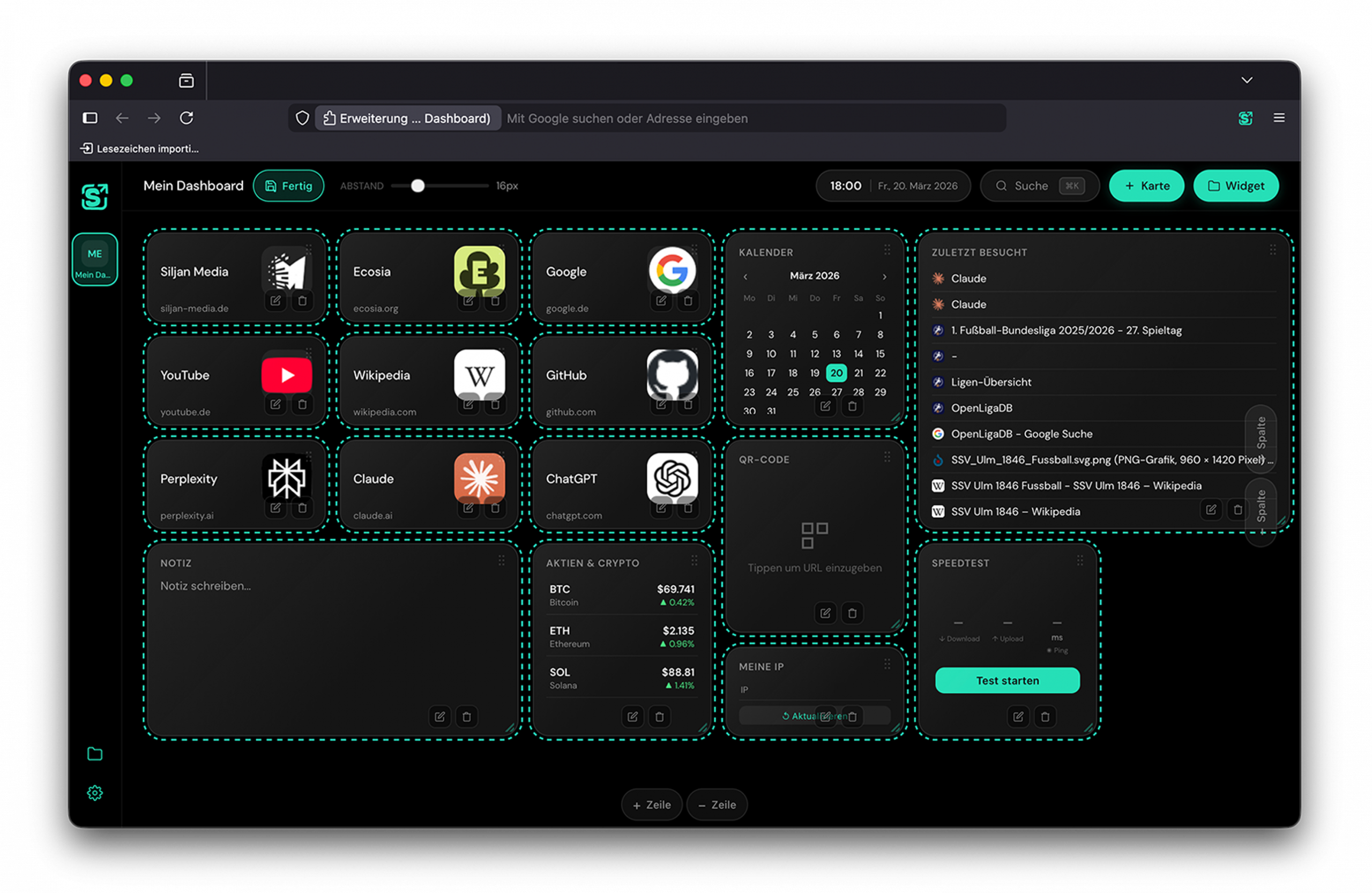Open the browser hamburger menu
Screen dimensions: 1372x893
1279,117
